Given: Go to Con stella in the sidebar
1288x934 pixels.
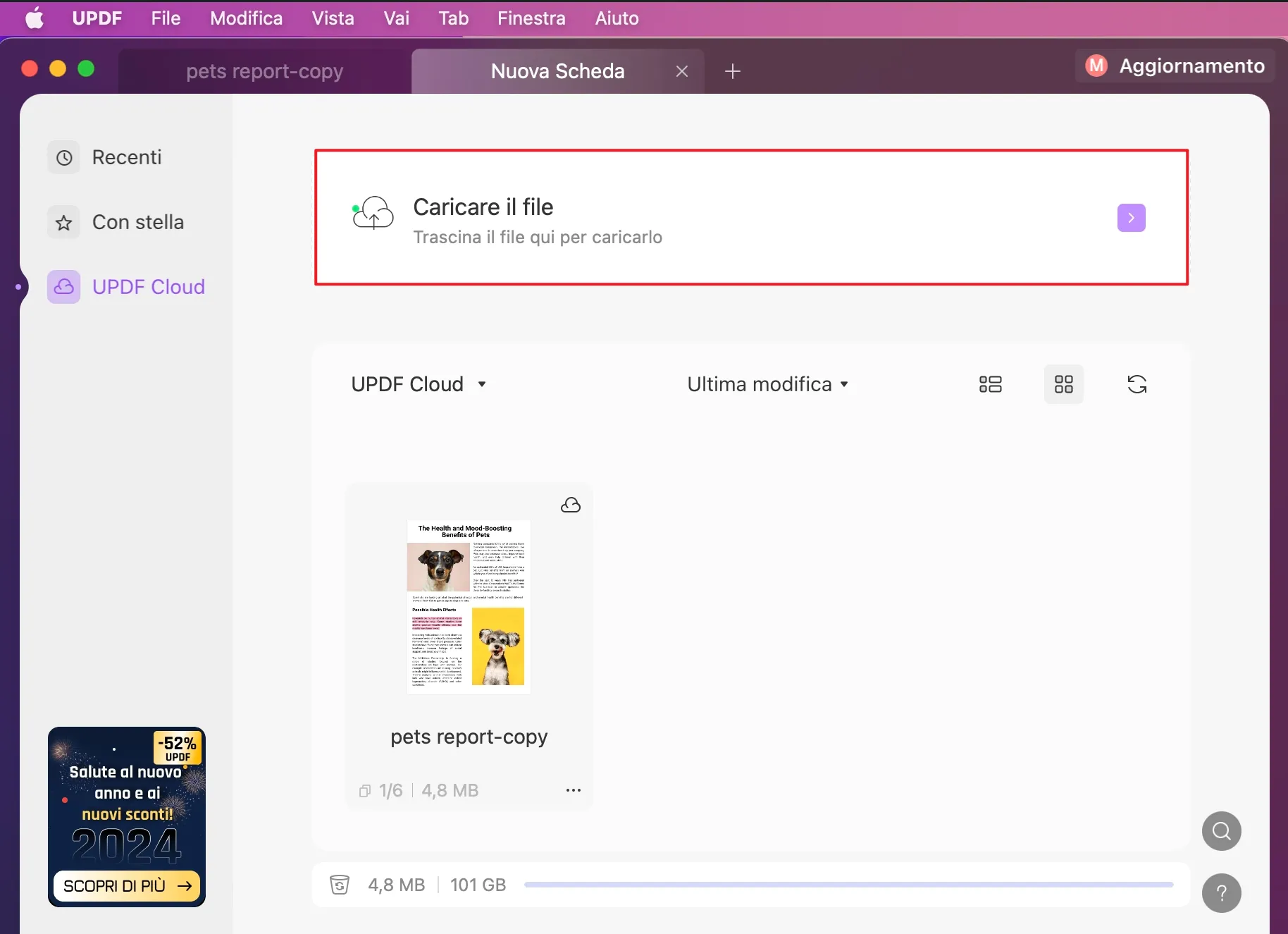Looking at the screenshot, I should tap(138, 222).
